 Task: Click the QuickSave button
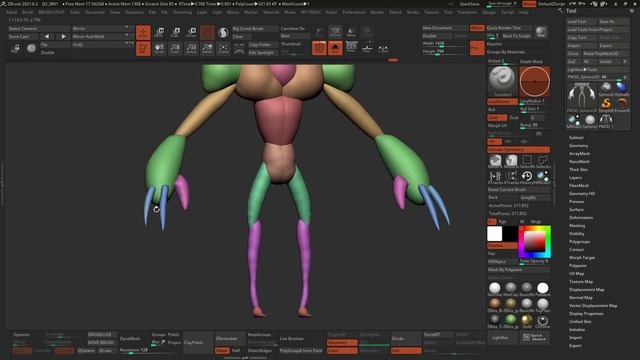pos(469,4)
